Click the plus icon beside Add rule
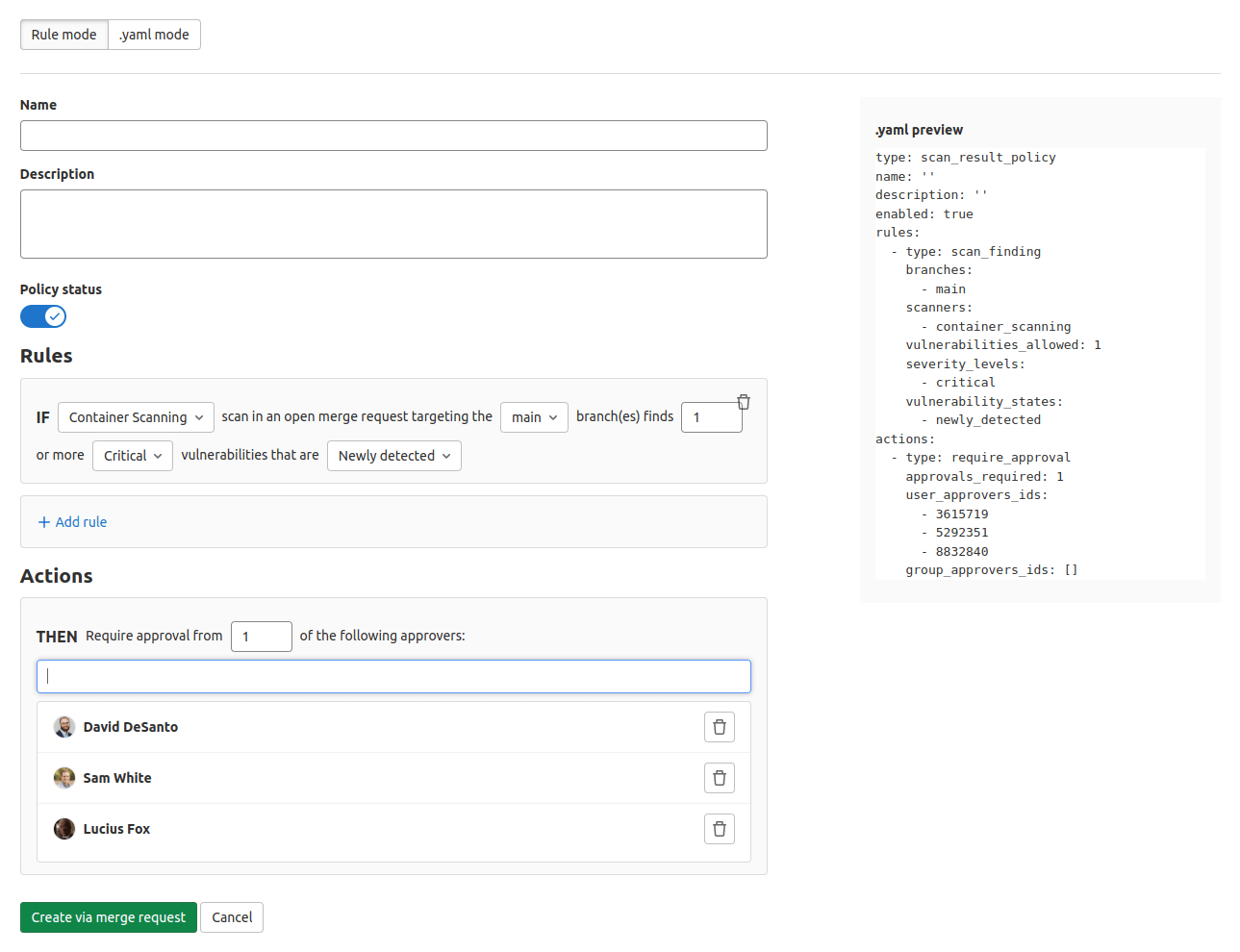Screen dimensions: 1240x952 pyautogui.click(x=44, y=522)
